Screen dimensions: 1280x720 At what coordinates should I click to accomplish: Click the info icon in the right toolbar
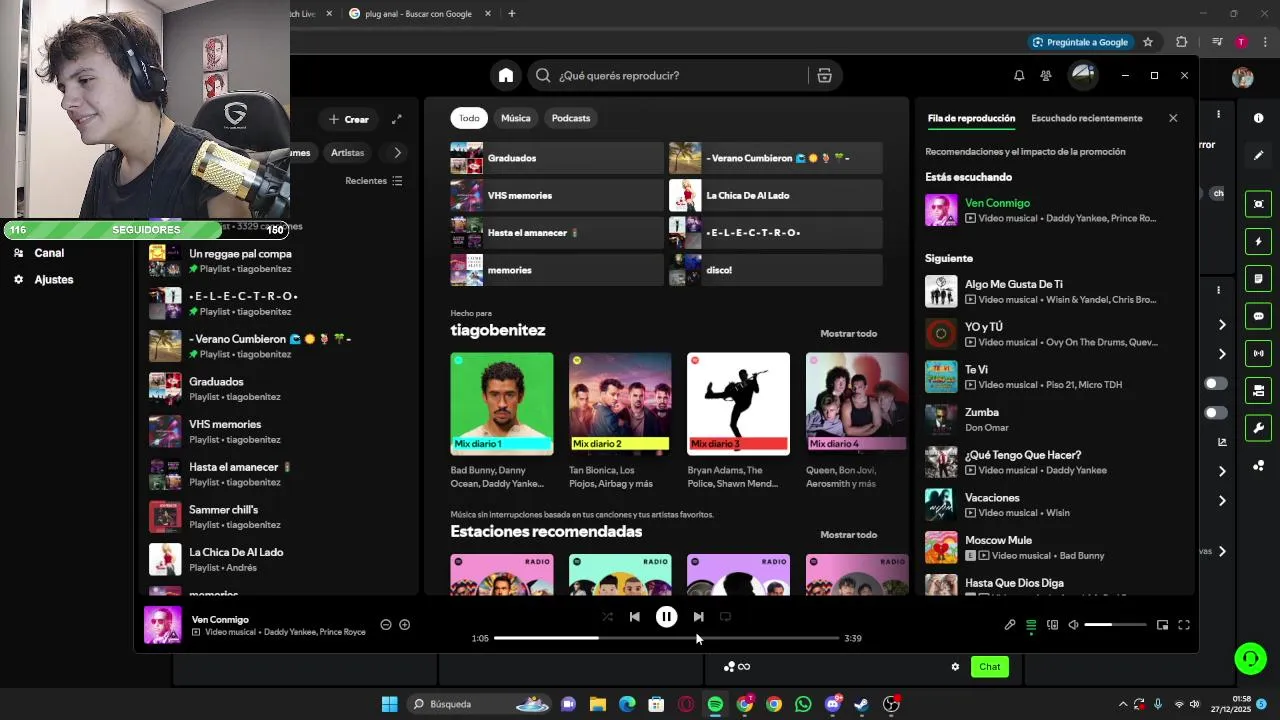(x=1259, y=118)
